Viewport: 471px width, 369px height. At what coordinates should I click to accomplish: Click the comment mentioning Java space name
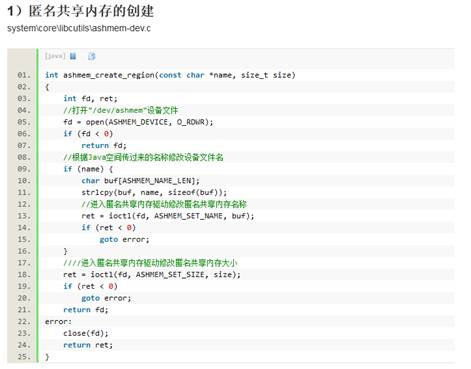point(143,157)
